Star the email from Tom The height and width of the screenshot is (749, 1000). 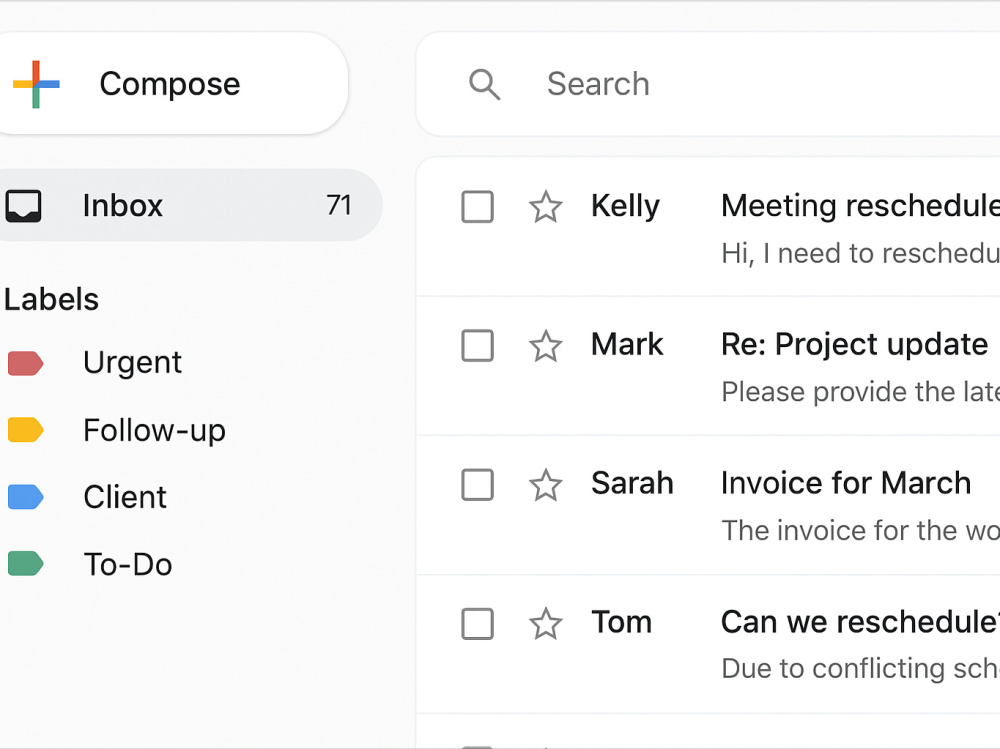(546, 624)
